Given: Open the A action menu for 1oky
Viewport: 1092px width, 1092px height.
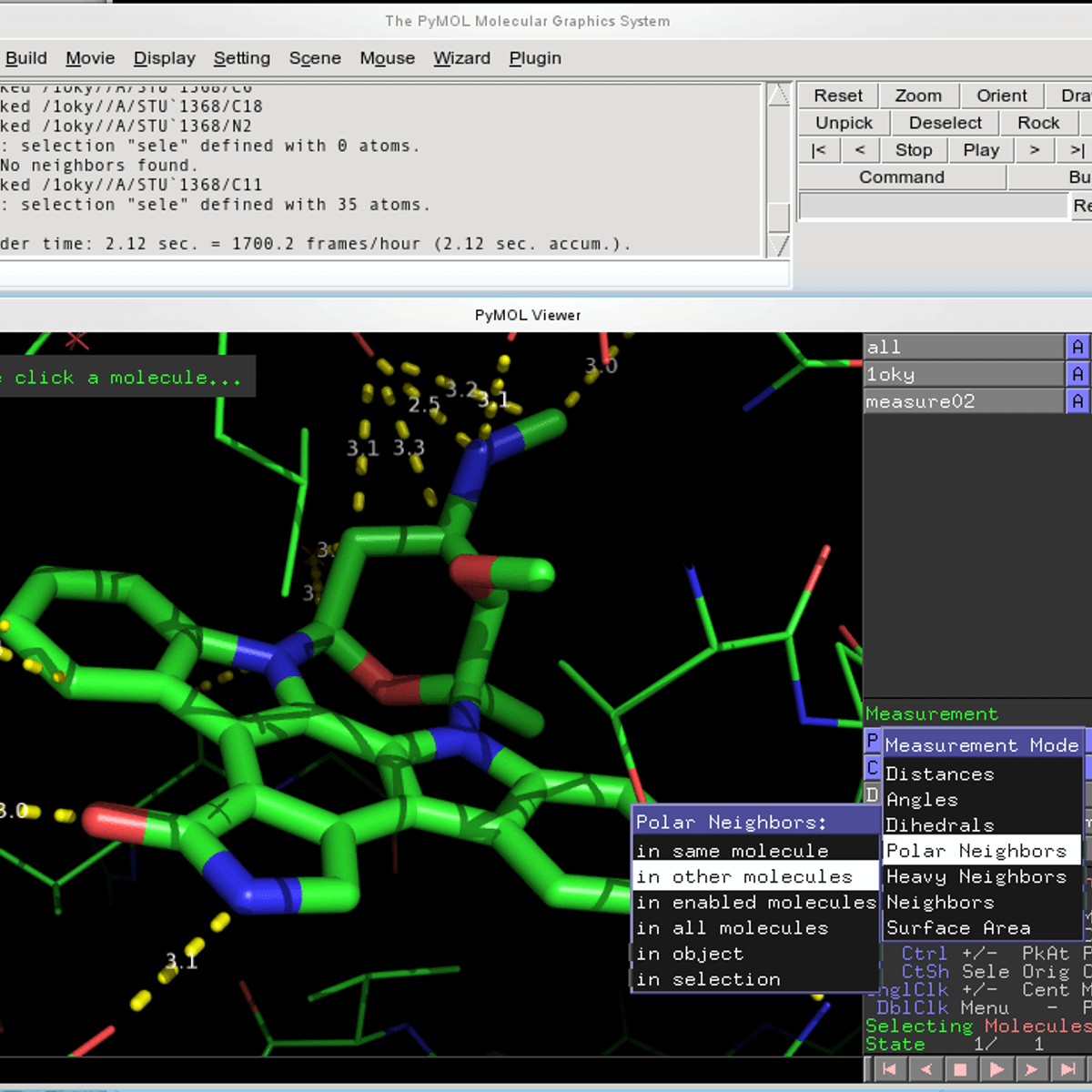Looking at the screenshot, I should 1077,374.
